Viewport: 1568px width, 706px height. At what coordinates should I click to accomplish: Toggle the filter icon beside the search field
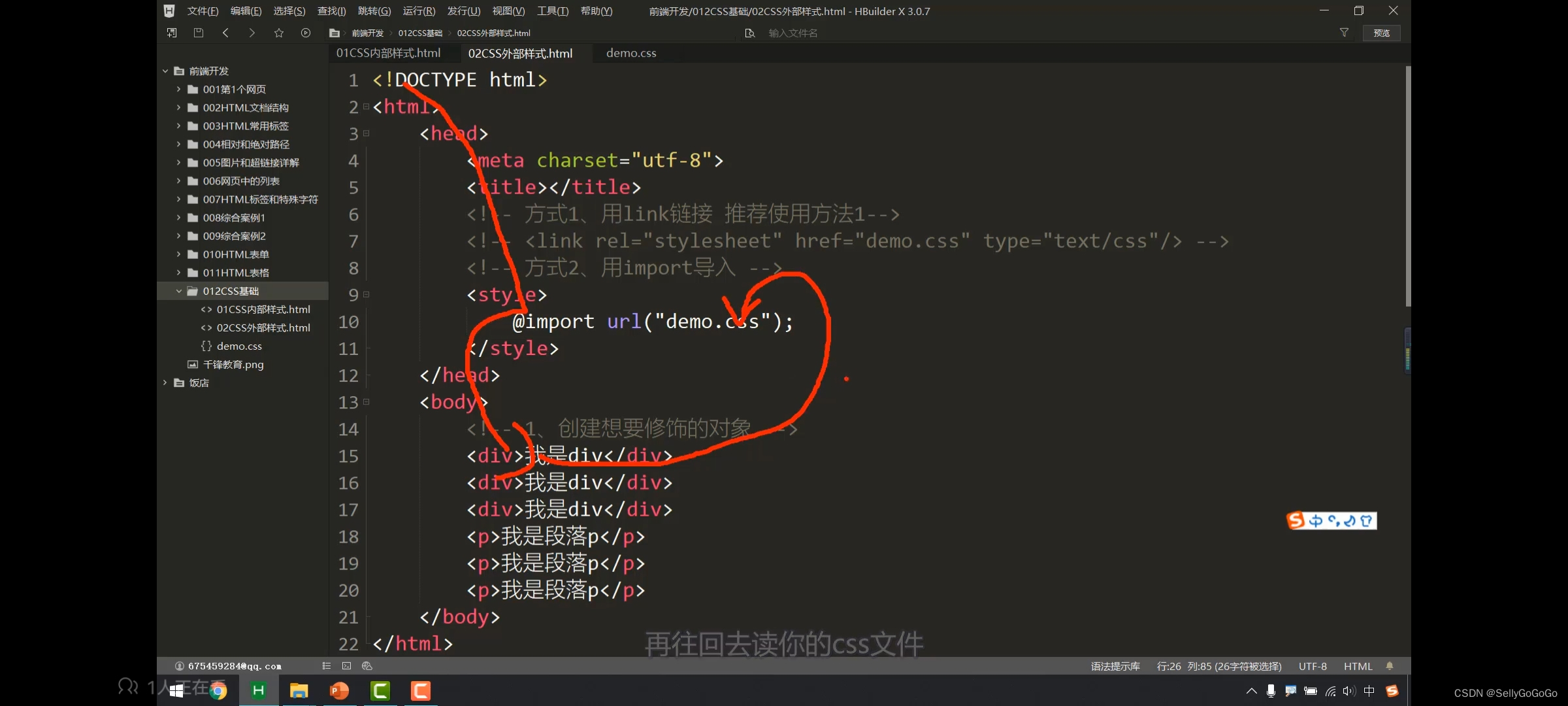(1344, 33)
